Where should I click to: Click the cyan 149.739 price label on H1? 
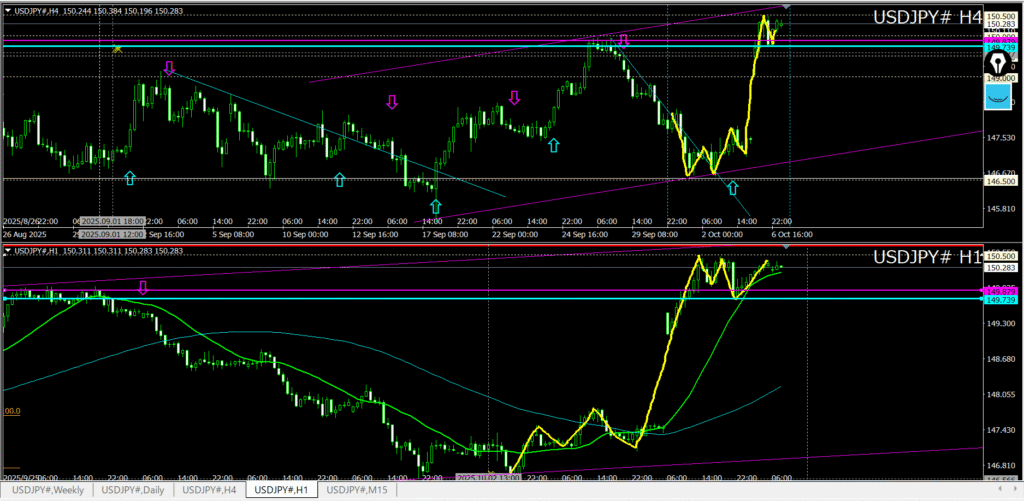(1002, 300)
